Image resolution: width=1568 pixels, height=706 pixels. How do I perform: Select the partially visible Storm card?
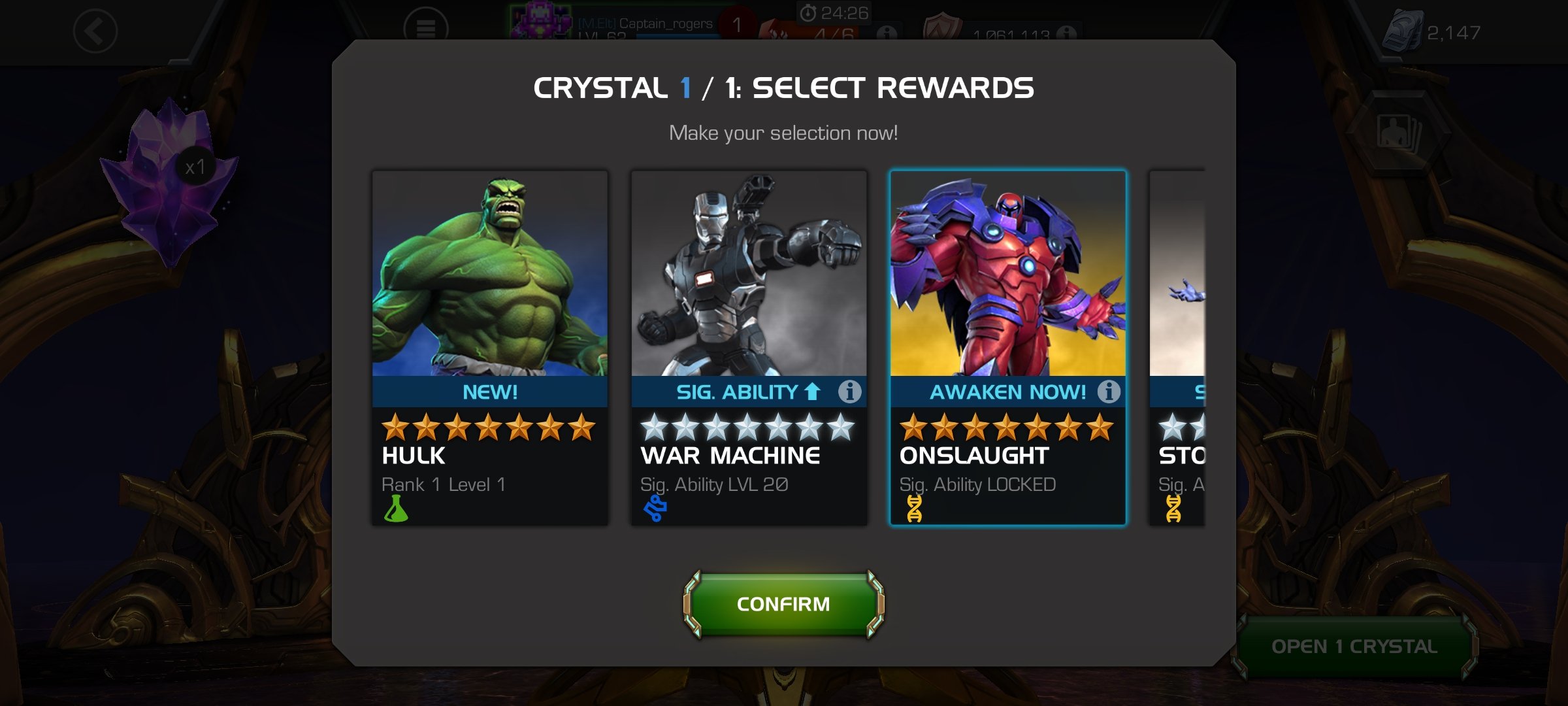pyautogui.click(x=1177, y=348)
